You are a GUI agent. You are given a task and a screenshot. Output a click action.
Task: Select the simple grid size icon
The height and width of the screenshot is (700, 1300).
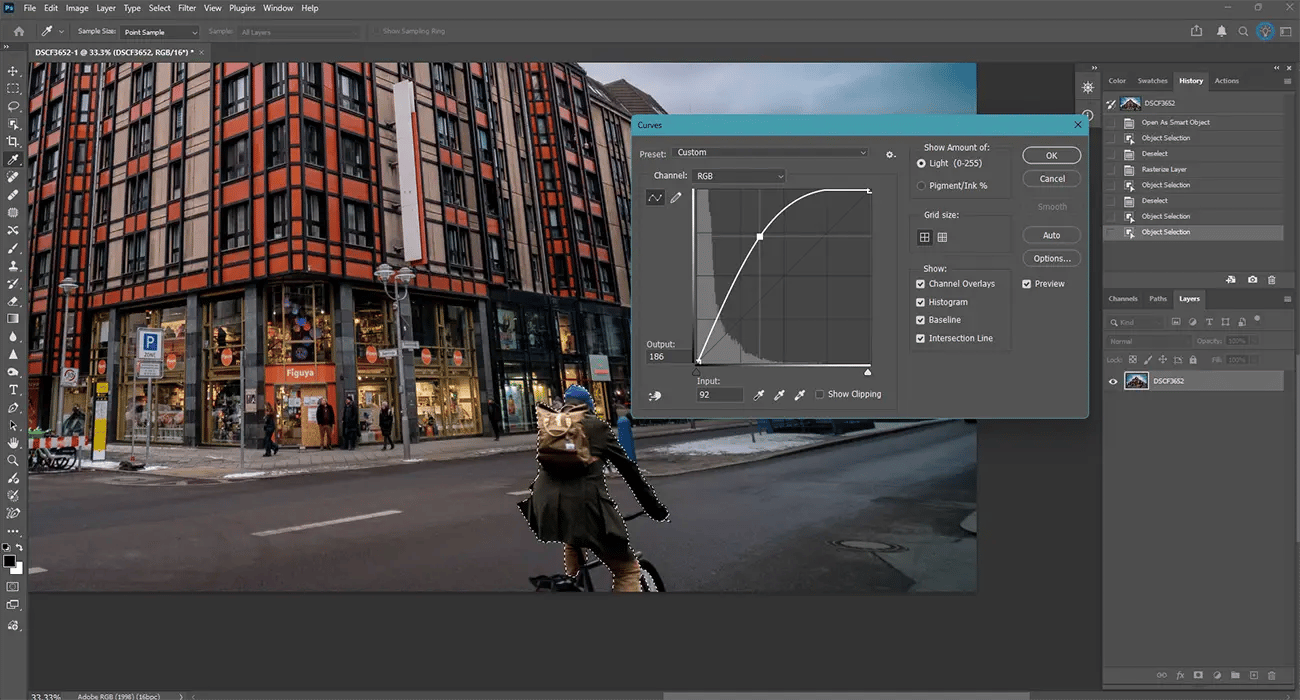(x=924, y=237)
